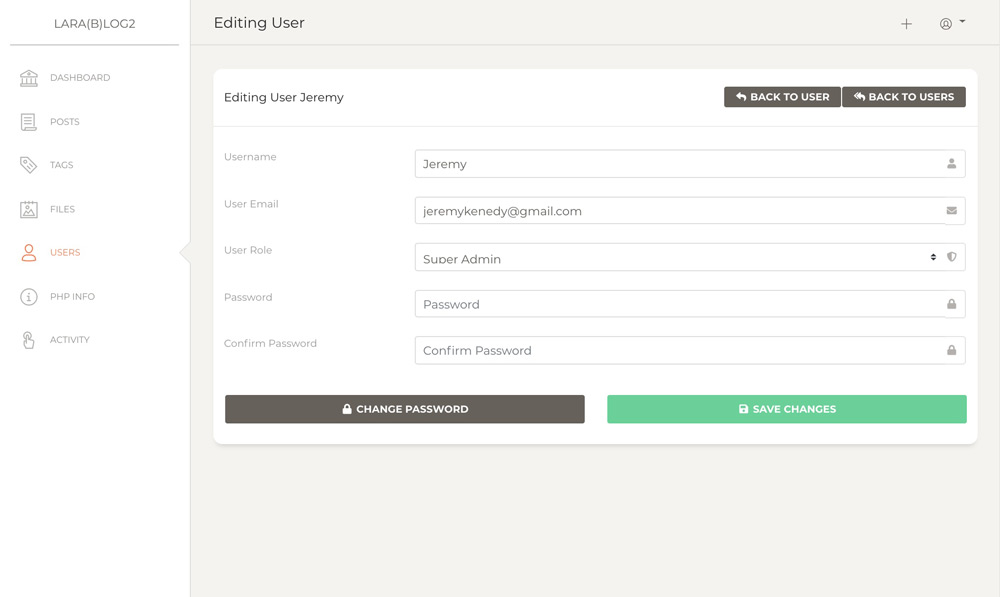Click the envelope icon beside User Email

tap(952, 210)
